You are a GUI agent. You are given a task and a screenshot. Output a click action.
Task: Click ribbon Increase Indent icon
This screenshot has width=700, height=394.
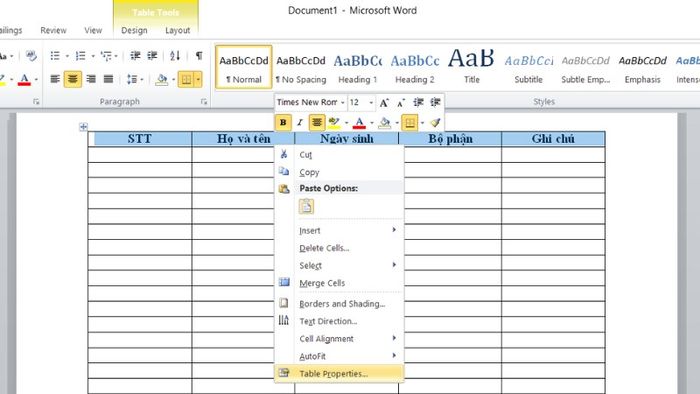pyautogui.click(x=152, y=56)
